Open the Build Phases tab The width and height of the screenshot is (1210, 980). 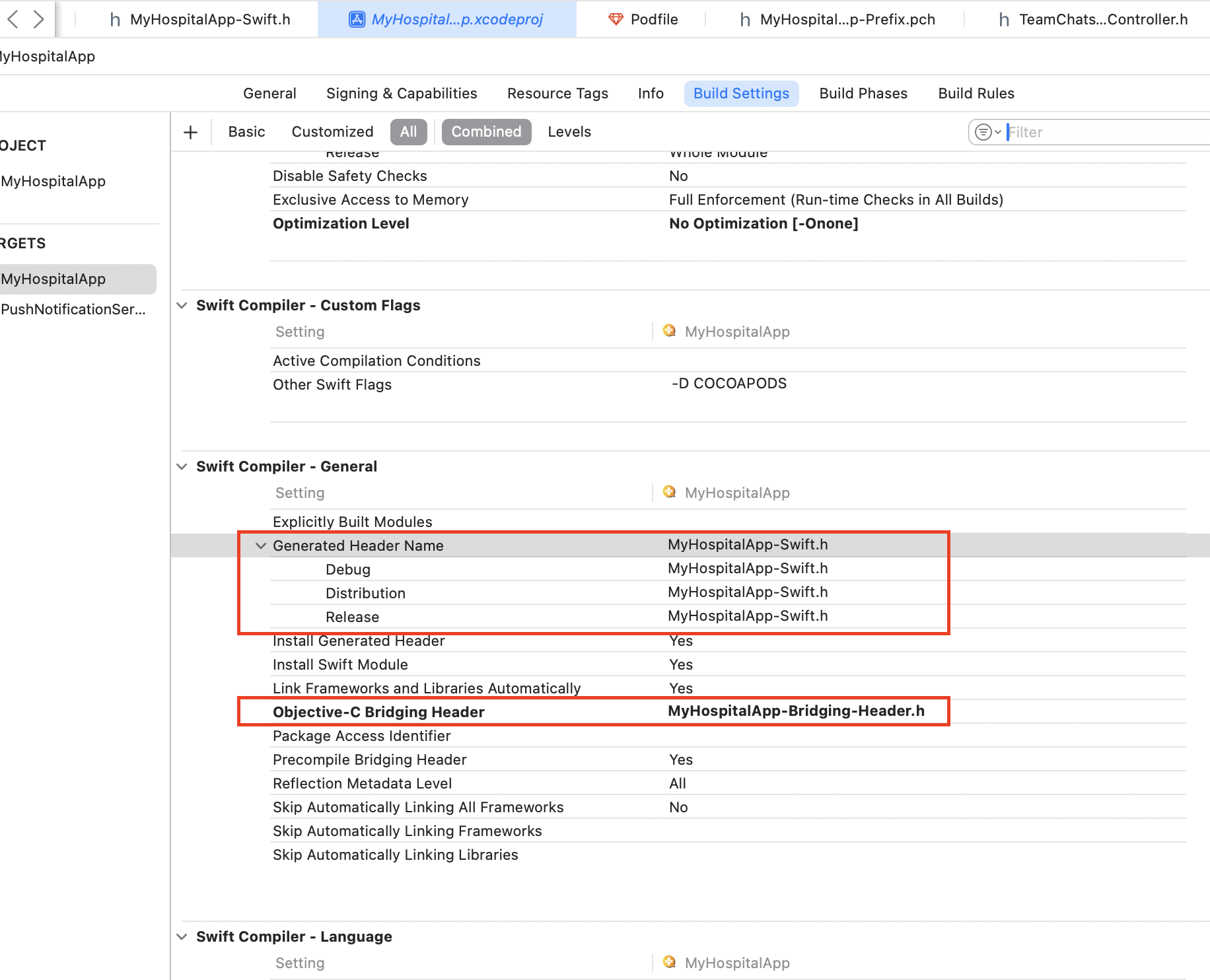tap(863, 94)
